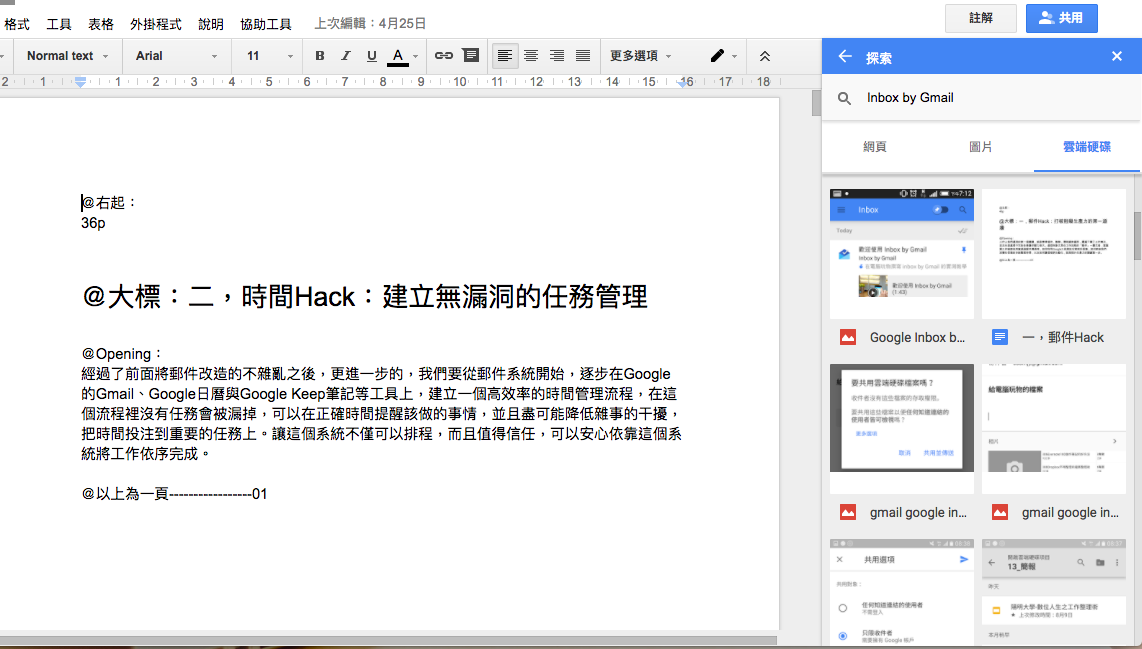Screen dimensions: 1142x649
Task: Click the 36p line
Action: (93, 223)
